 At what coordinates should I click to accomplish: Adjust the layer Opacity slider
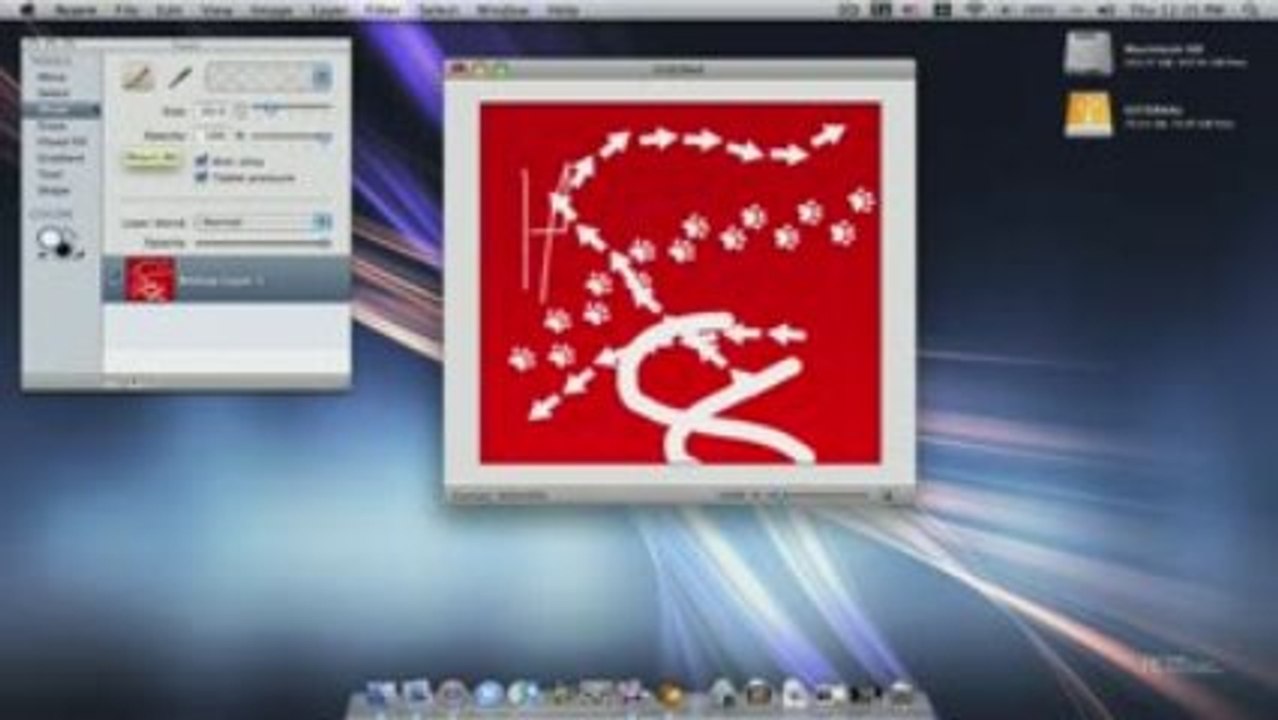coord(264,243)
